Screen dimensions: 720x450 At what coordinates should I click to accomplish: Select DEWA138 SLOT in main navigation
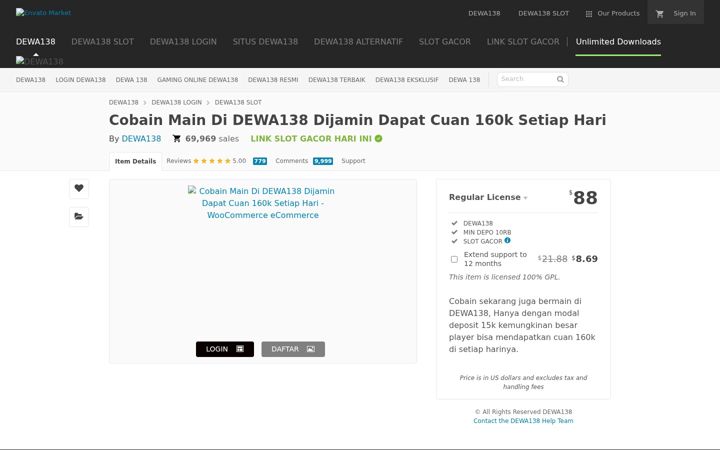click(x=102, y=41)
